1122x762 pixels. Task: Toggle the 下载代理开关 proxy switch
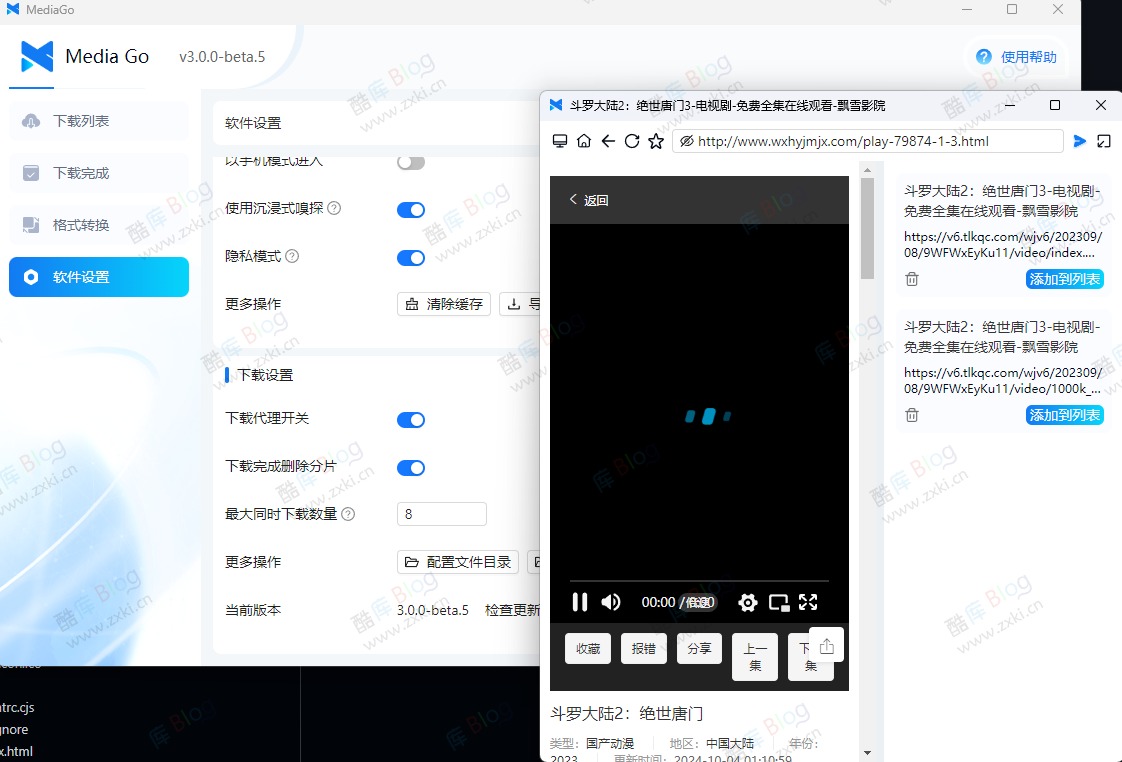click(411, 419)
